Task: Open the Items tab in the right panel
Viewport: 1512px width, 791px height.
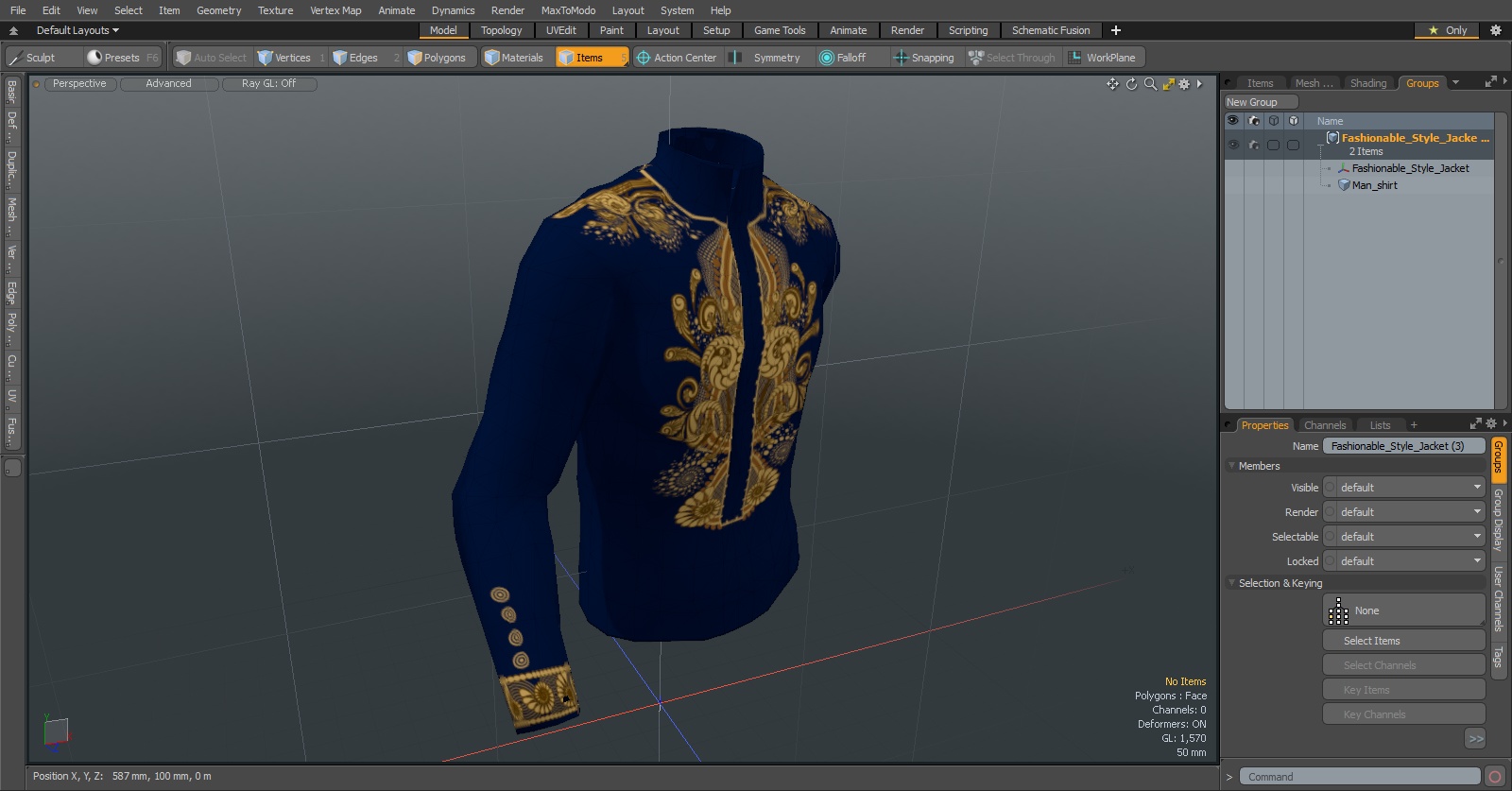Action: 1260,83
